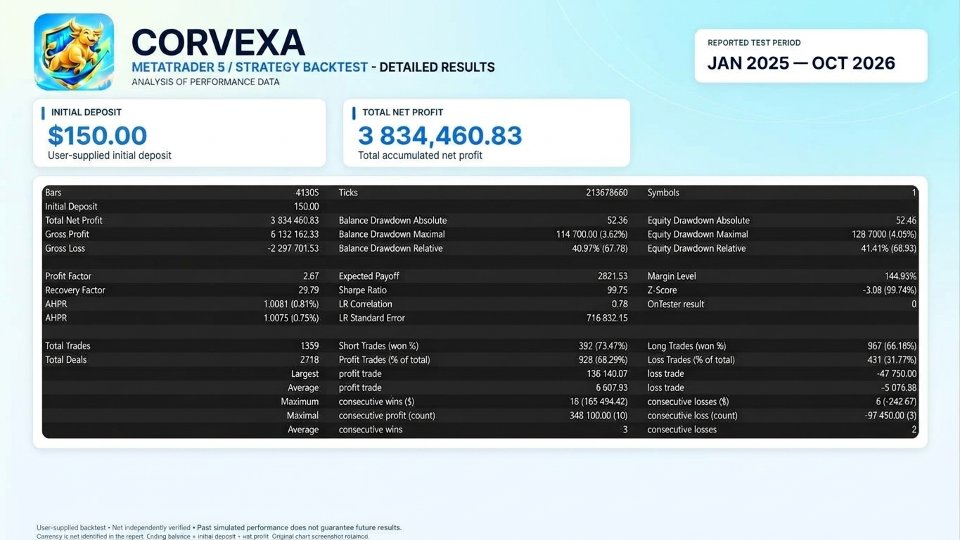Select Largest profit trade value "136 140.07"

(607, 374)
